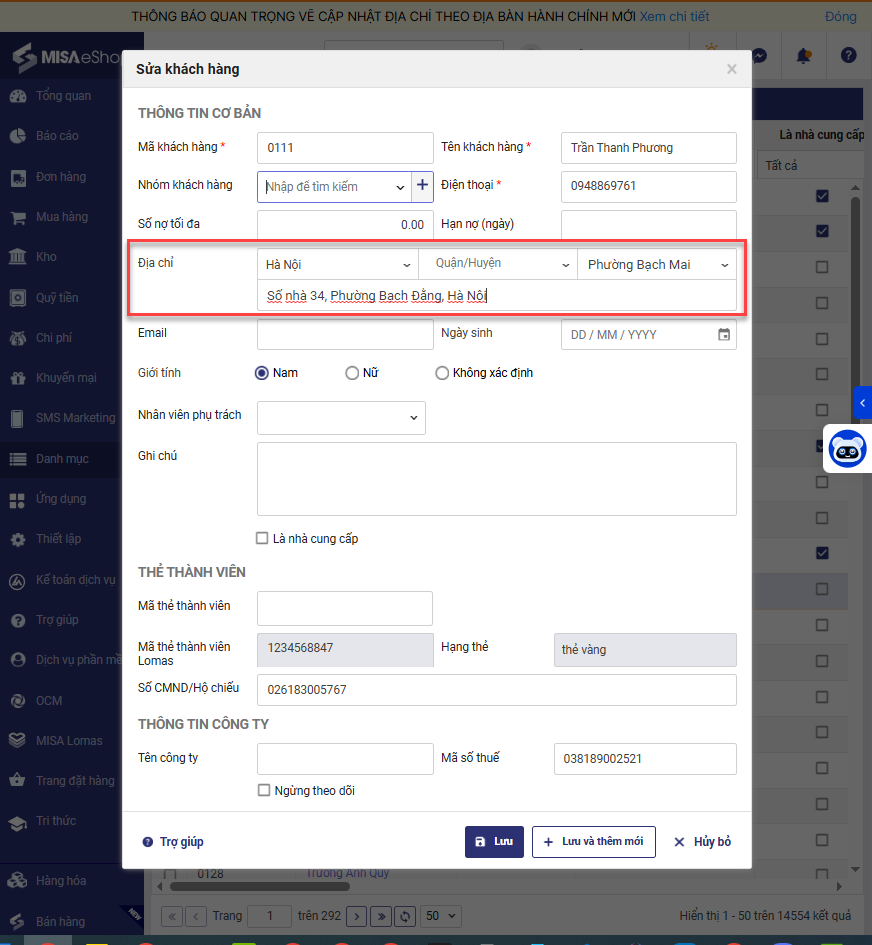This screenshot has width=872, height=945.
Task: Click the Quỹ tiền safe icon
Action: (x=18, y=298)
